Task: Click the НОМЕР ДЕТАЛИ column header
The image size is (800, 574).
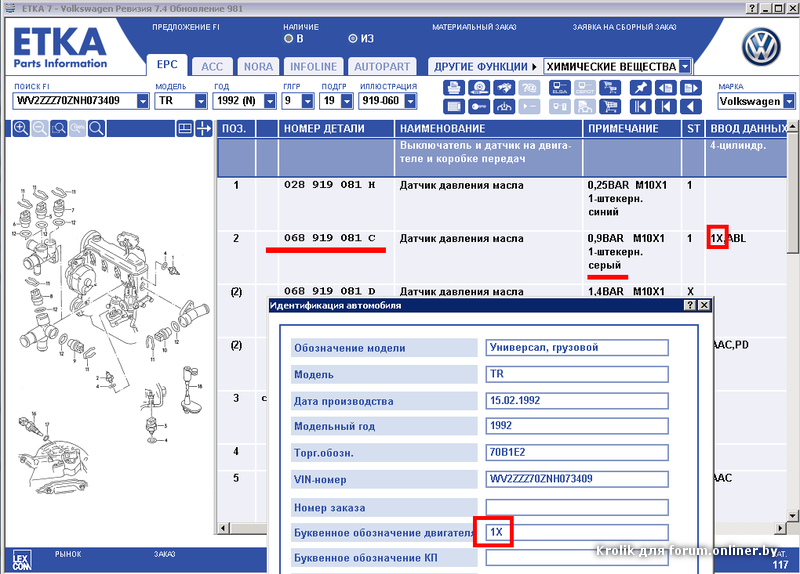Action: 336,129
